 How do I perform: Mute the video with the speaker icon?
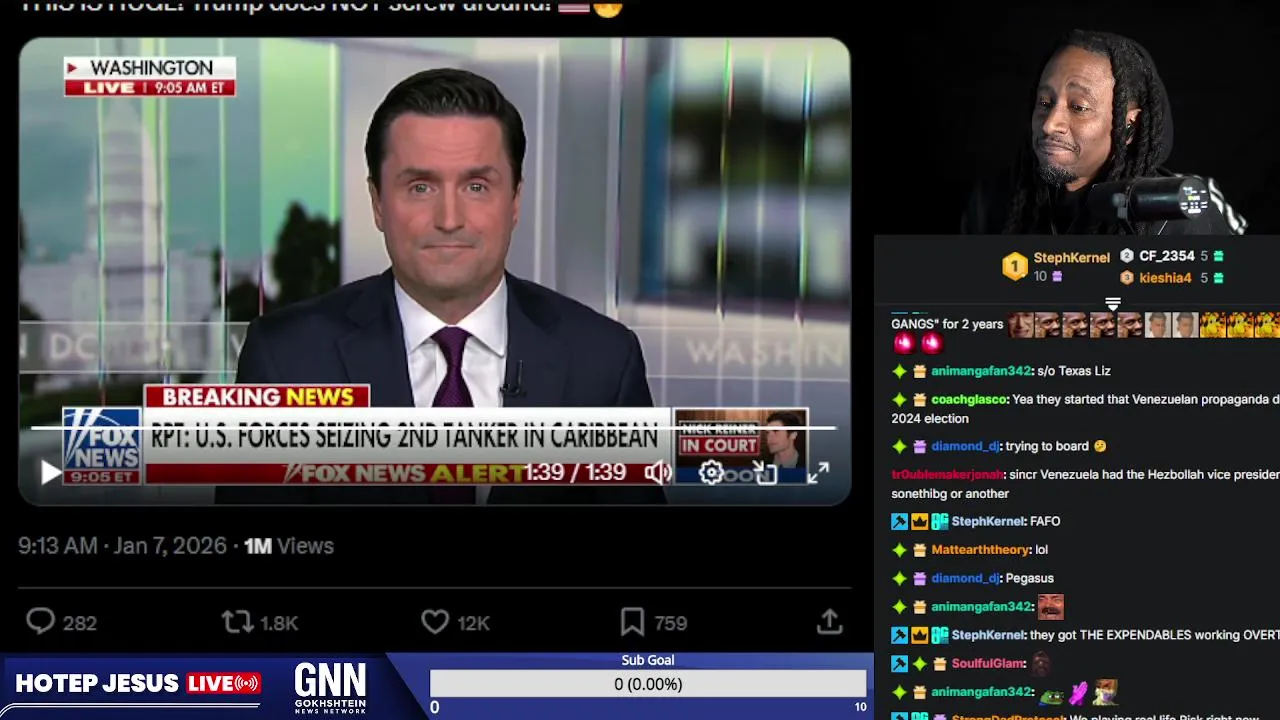(657, 472)
